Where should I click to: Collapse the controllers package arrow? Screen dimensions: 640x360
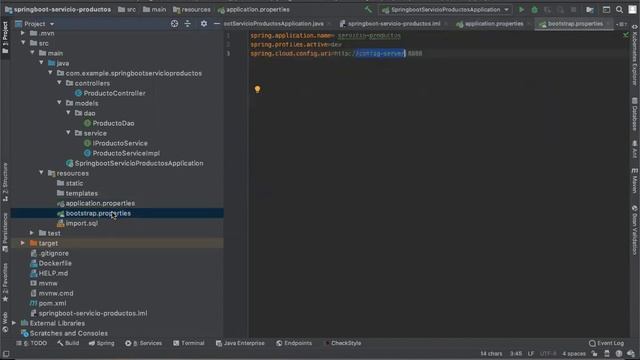tap(59, 83)
